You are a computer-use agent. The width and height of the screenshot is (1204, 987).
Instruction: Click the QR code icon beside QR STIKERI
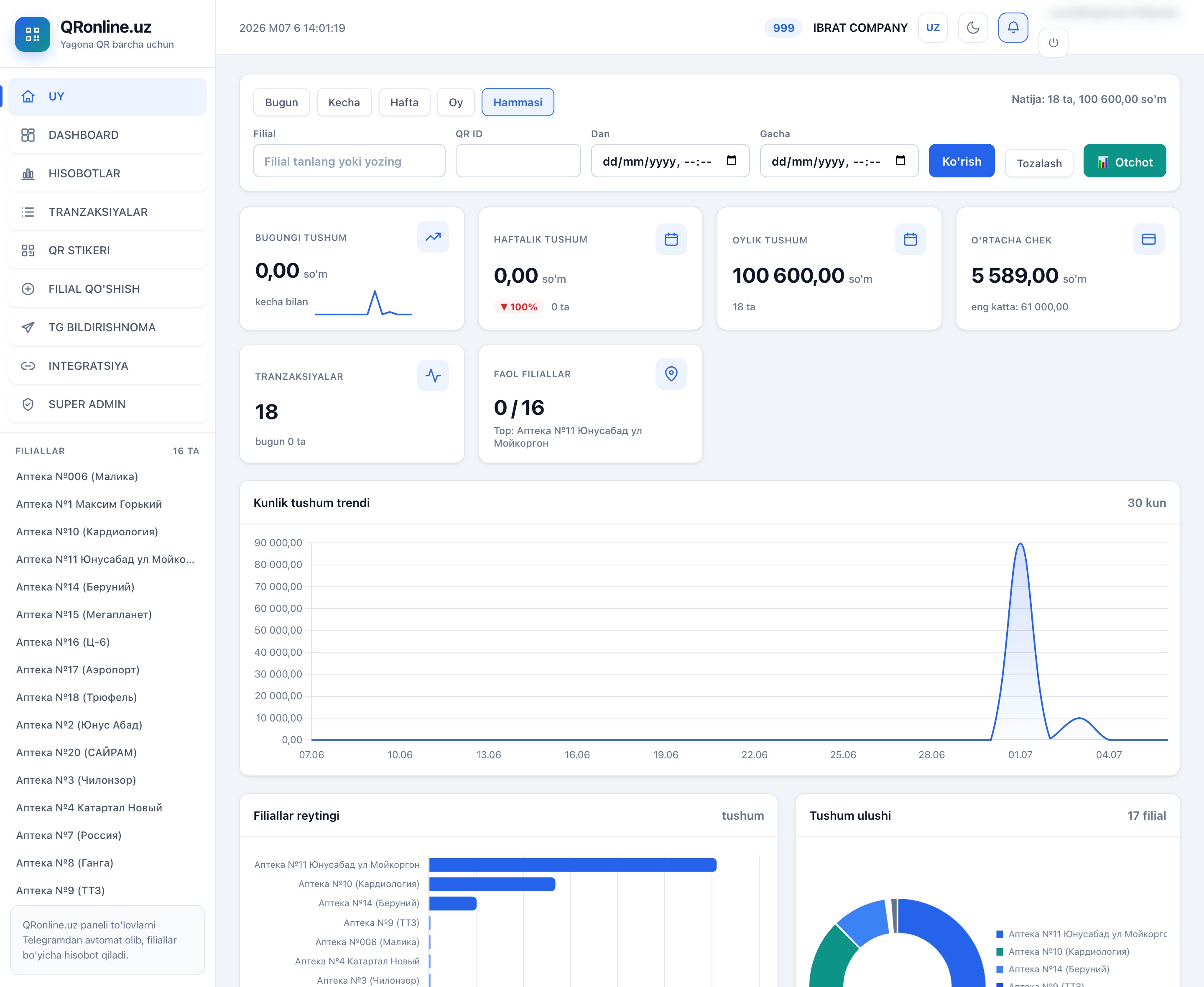[28, 250]
